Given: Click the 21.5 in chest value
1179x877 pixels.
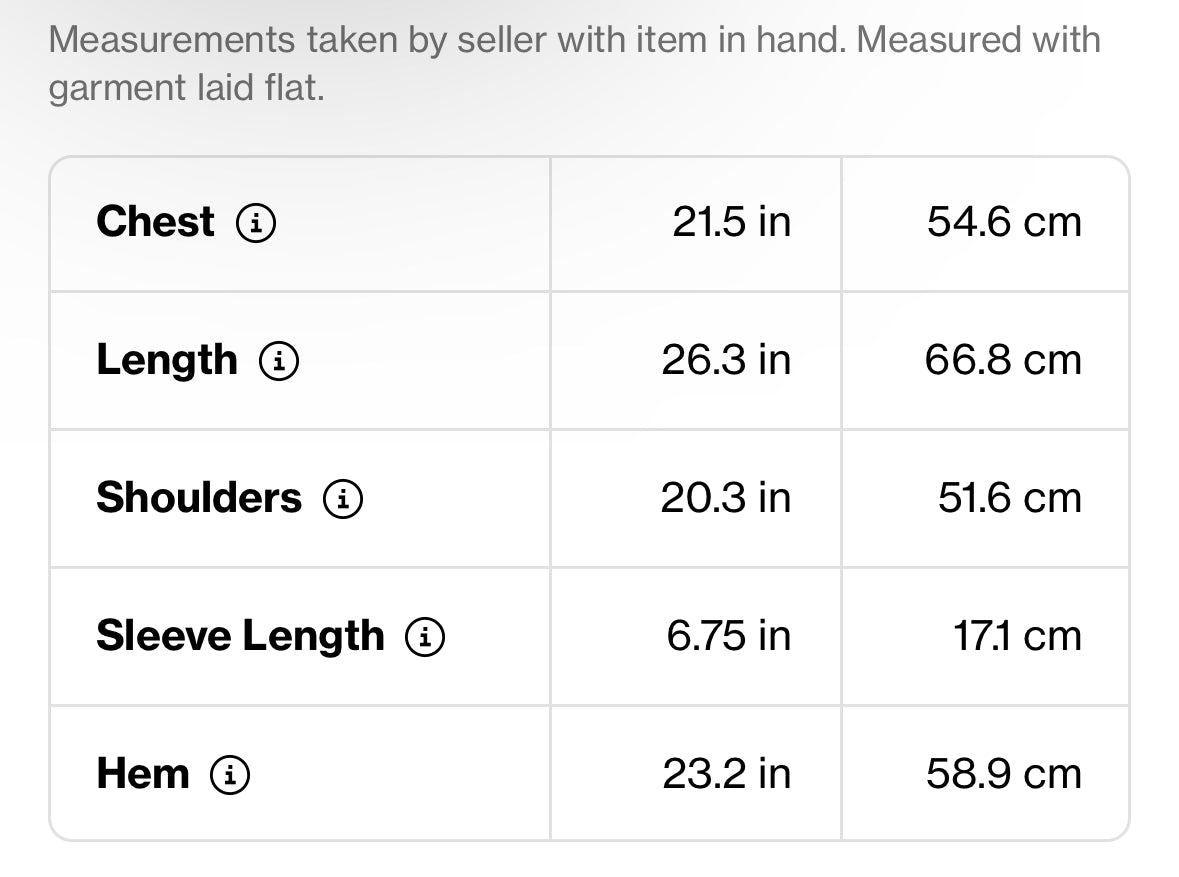Looking at the screenshot, I should pos(732,223).
